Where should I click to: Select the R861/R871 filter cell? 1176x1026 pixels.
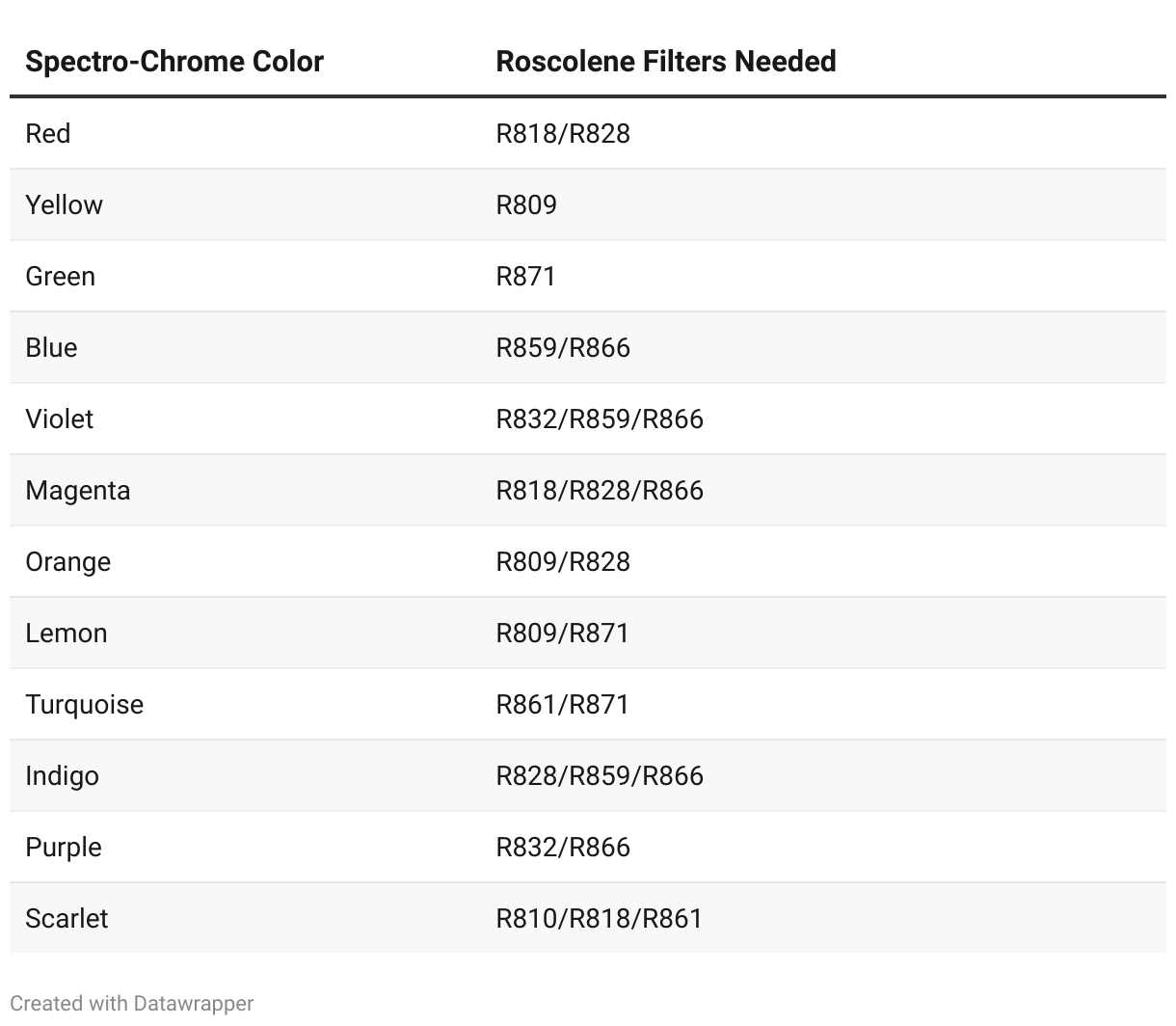coord(562,704)
